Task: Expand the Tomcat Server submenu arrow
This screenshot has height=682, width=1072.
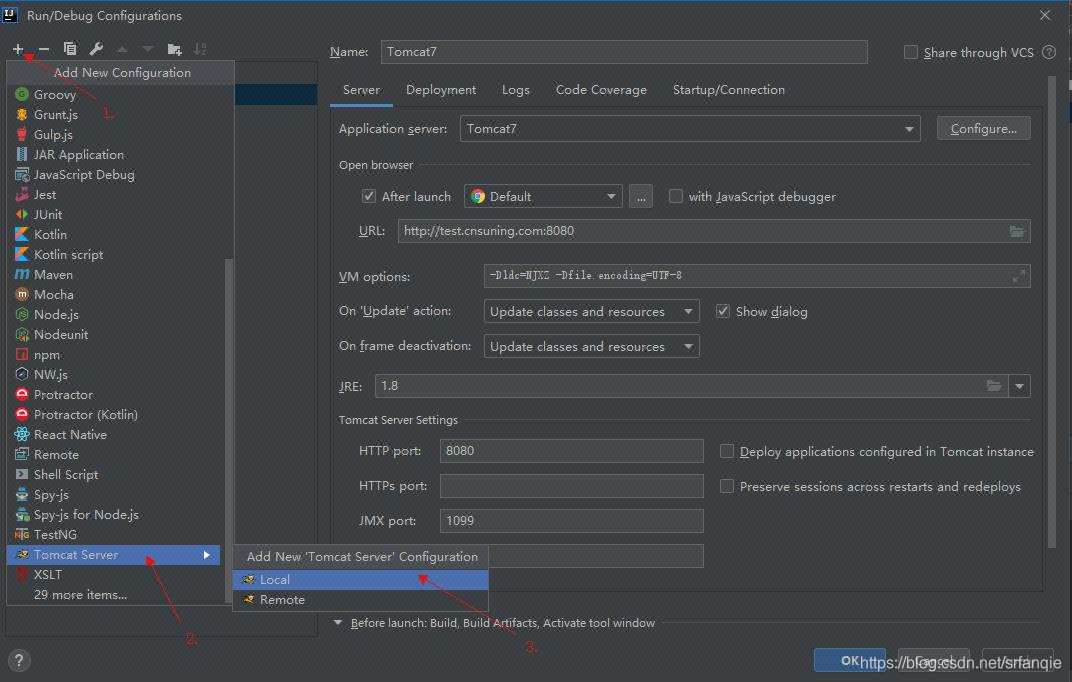Action: pos(206,555)
